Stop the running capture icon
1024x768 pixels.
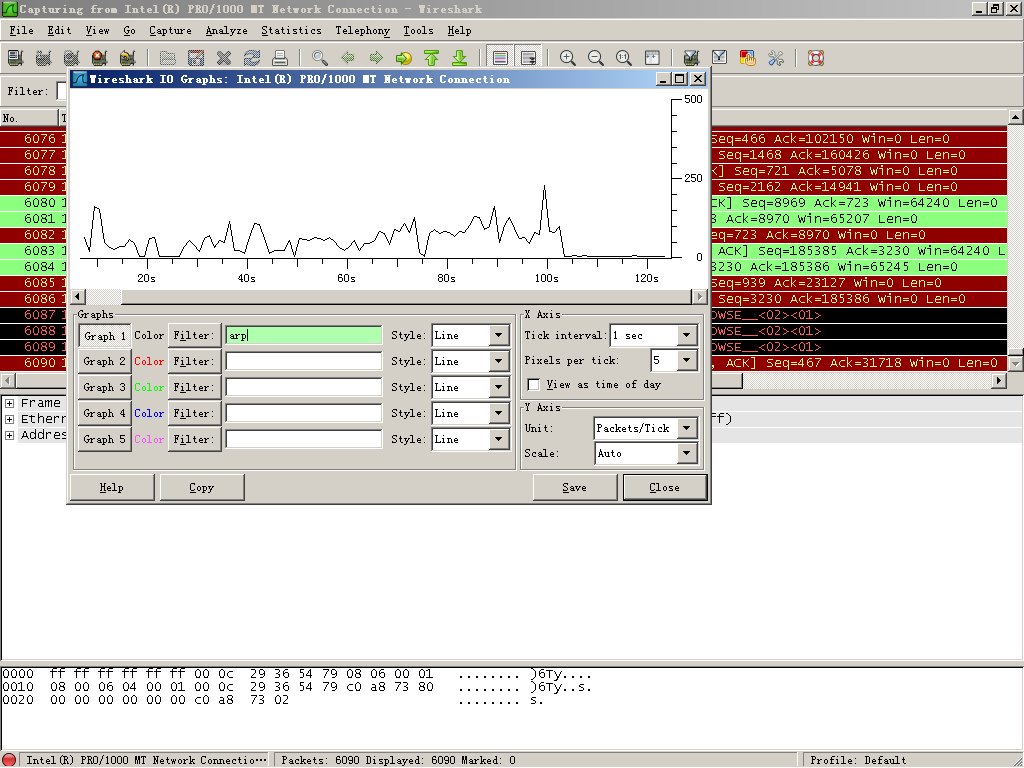[x=100, y=58]
